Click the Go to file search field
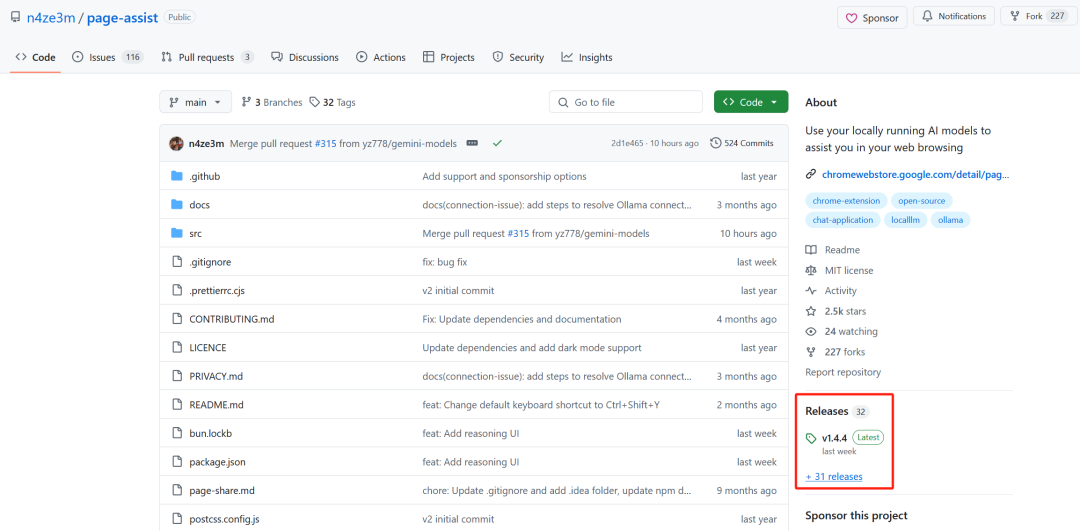This screenshot has width=1080, height=531. tap(625, 102)
